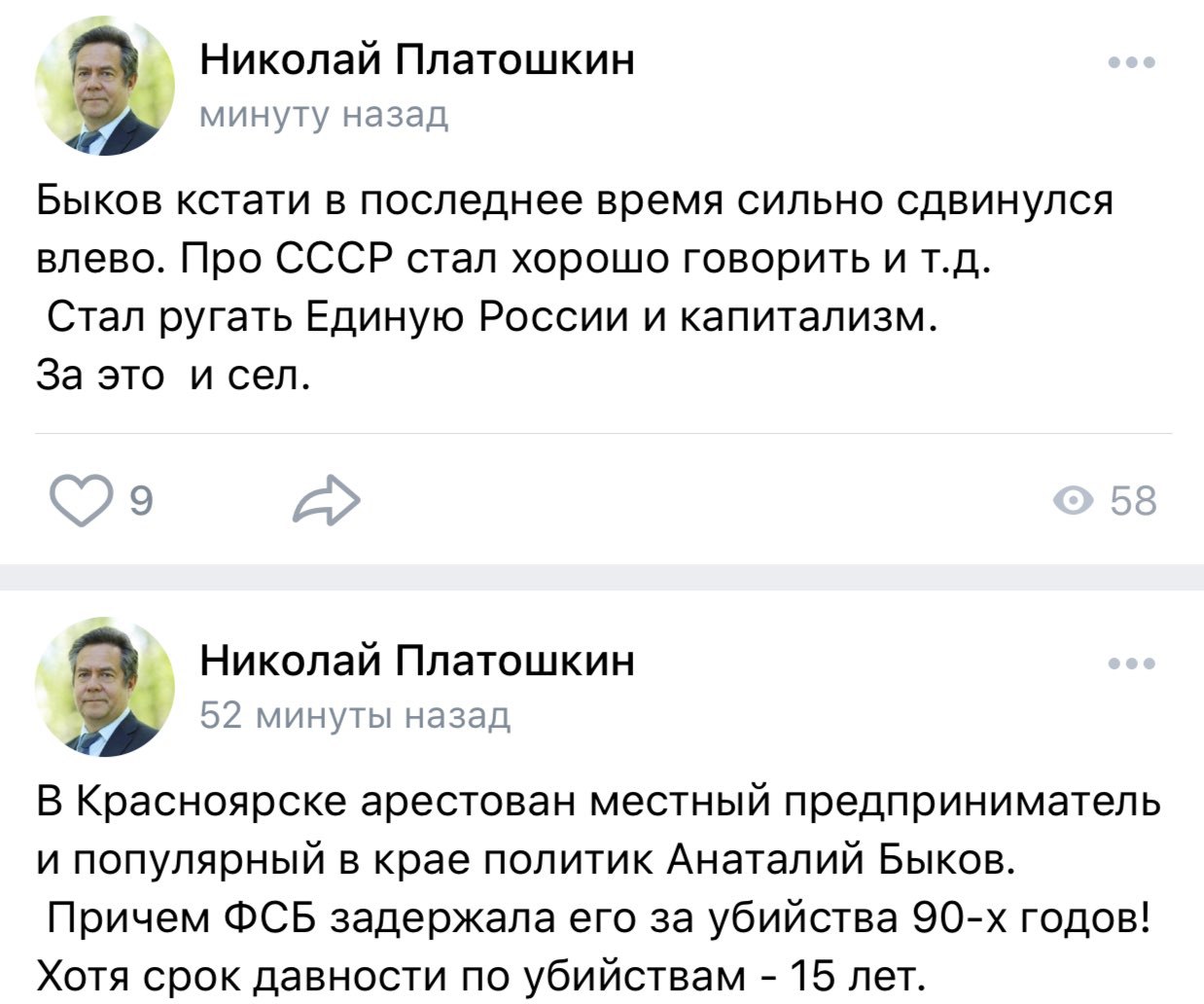Click the line 'За это и сел.'

pyautogui.click(x=173, y=374)
